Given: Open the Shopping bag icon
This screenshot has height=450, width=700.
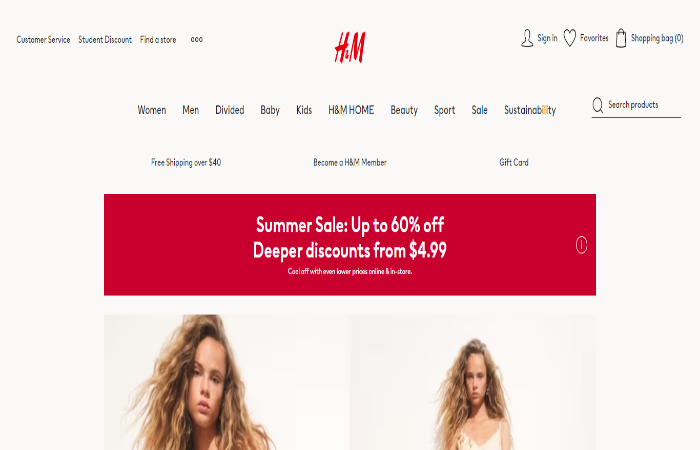Looking at the screenshot, I should pyautogui.click(x=621, y=38).
